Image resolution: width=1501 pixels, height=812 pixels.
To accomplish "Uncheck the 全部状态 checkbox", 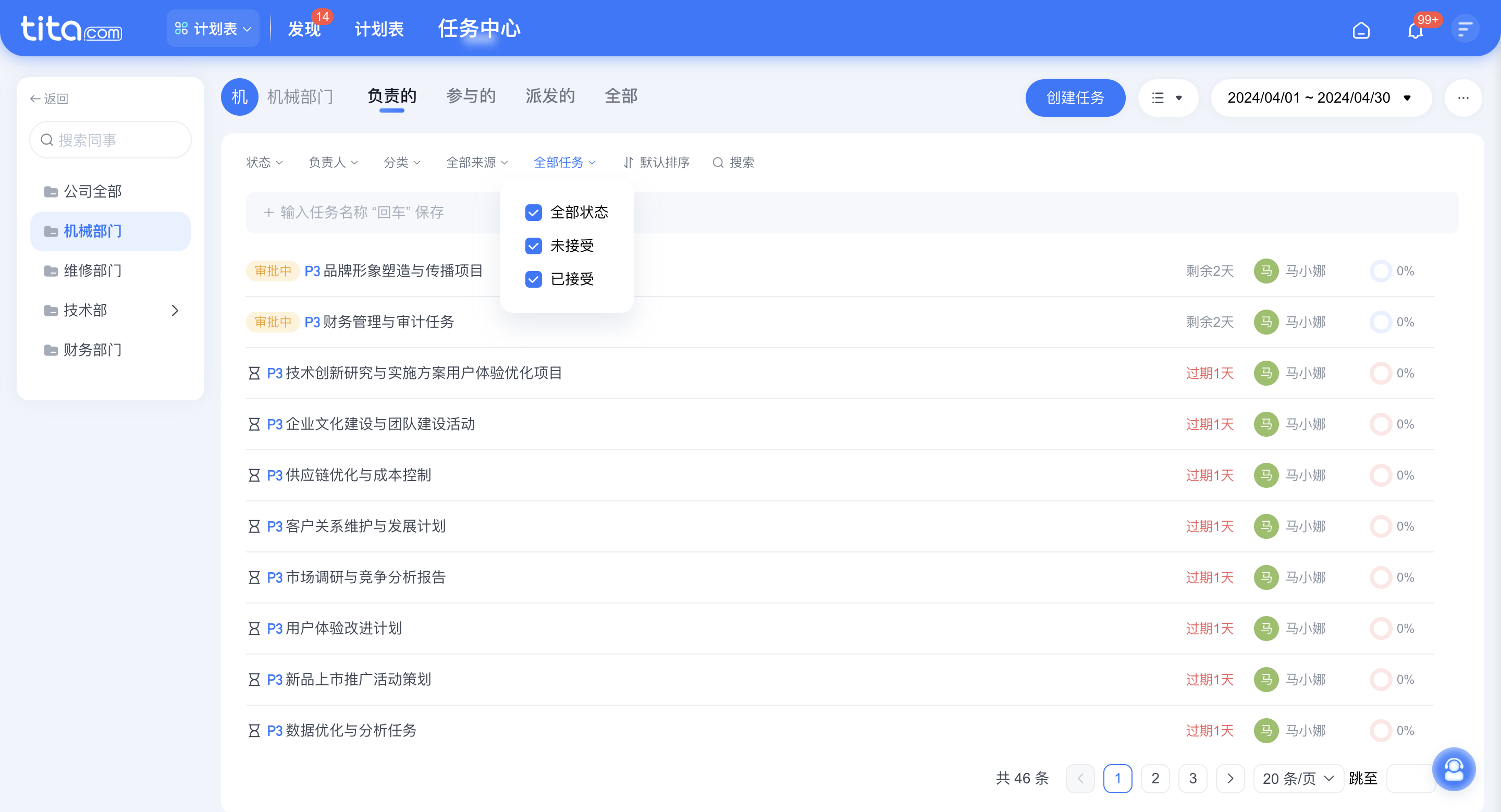I will (534, 213).
